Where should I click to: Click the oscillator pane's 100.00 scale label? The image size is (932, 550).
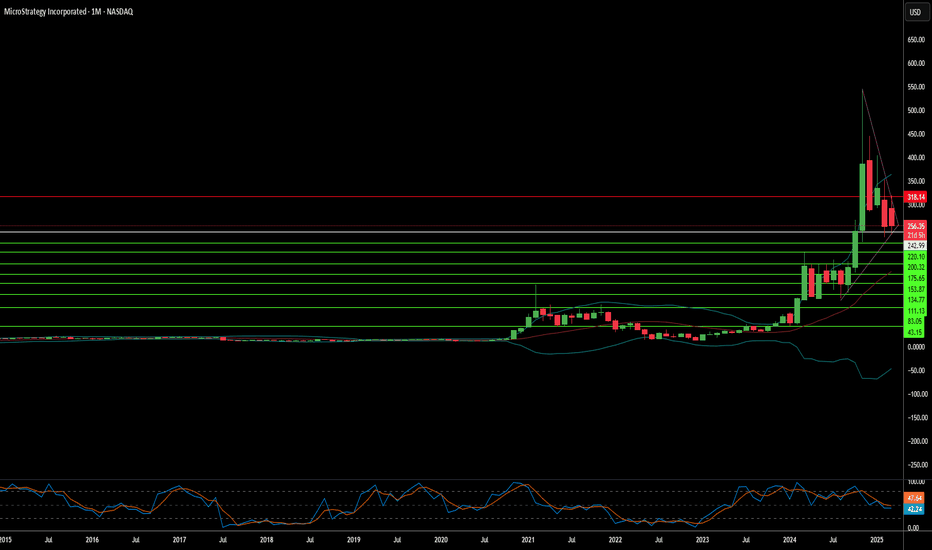tap(916, 482)
